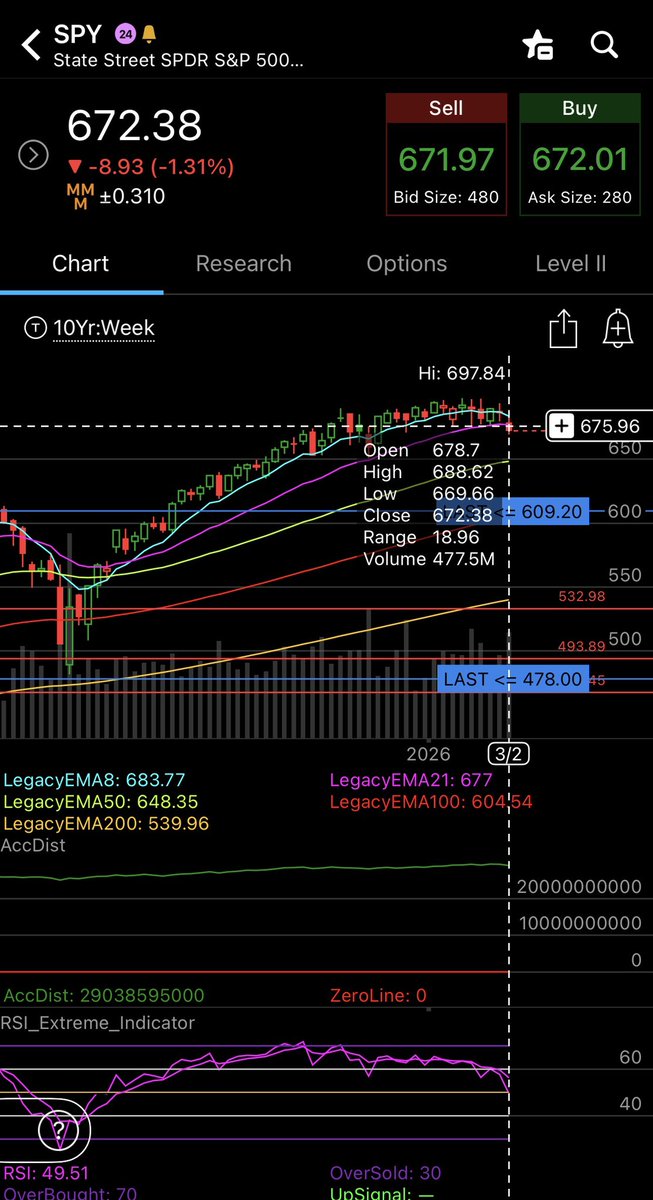
Task: Tap the Buy button at 672.01
Action: (x=580, y=154)
